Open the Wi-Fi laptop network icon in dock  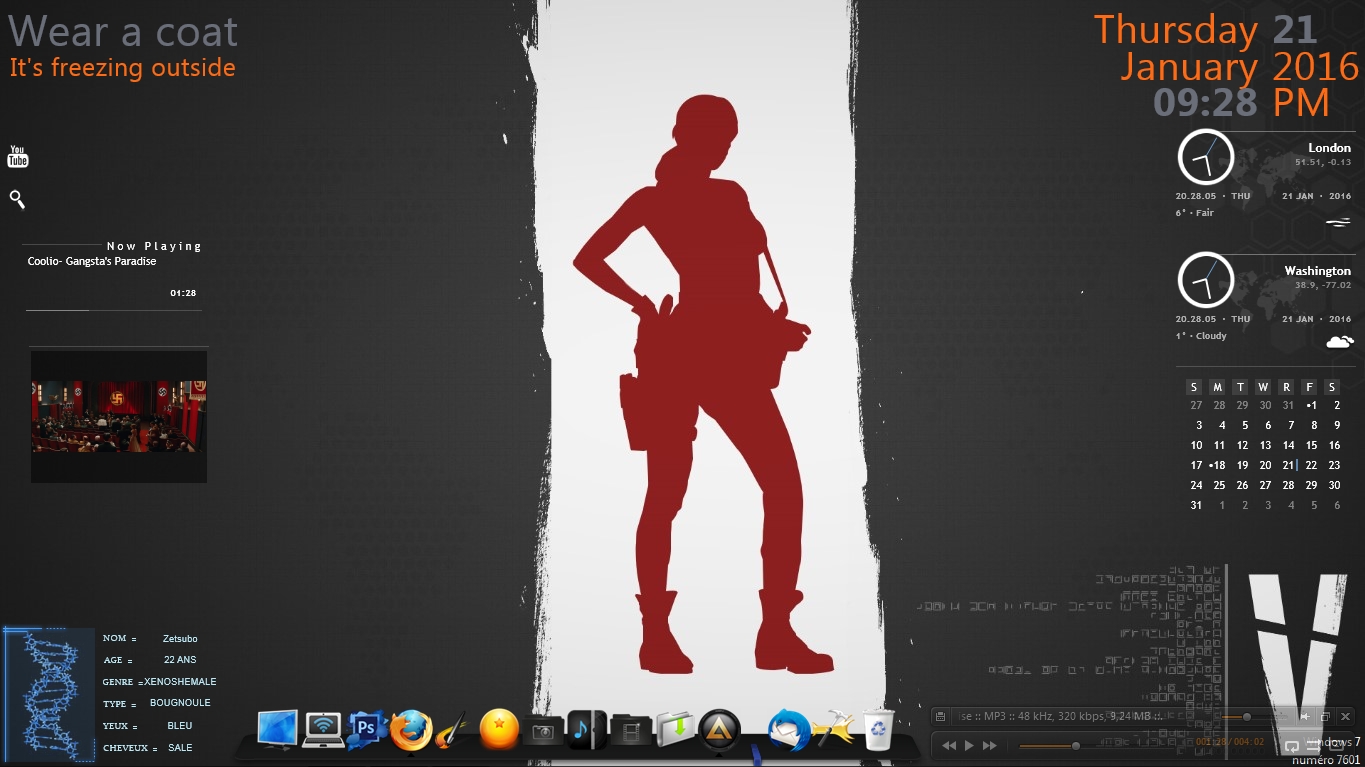(323, 730)
